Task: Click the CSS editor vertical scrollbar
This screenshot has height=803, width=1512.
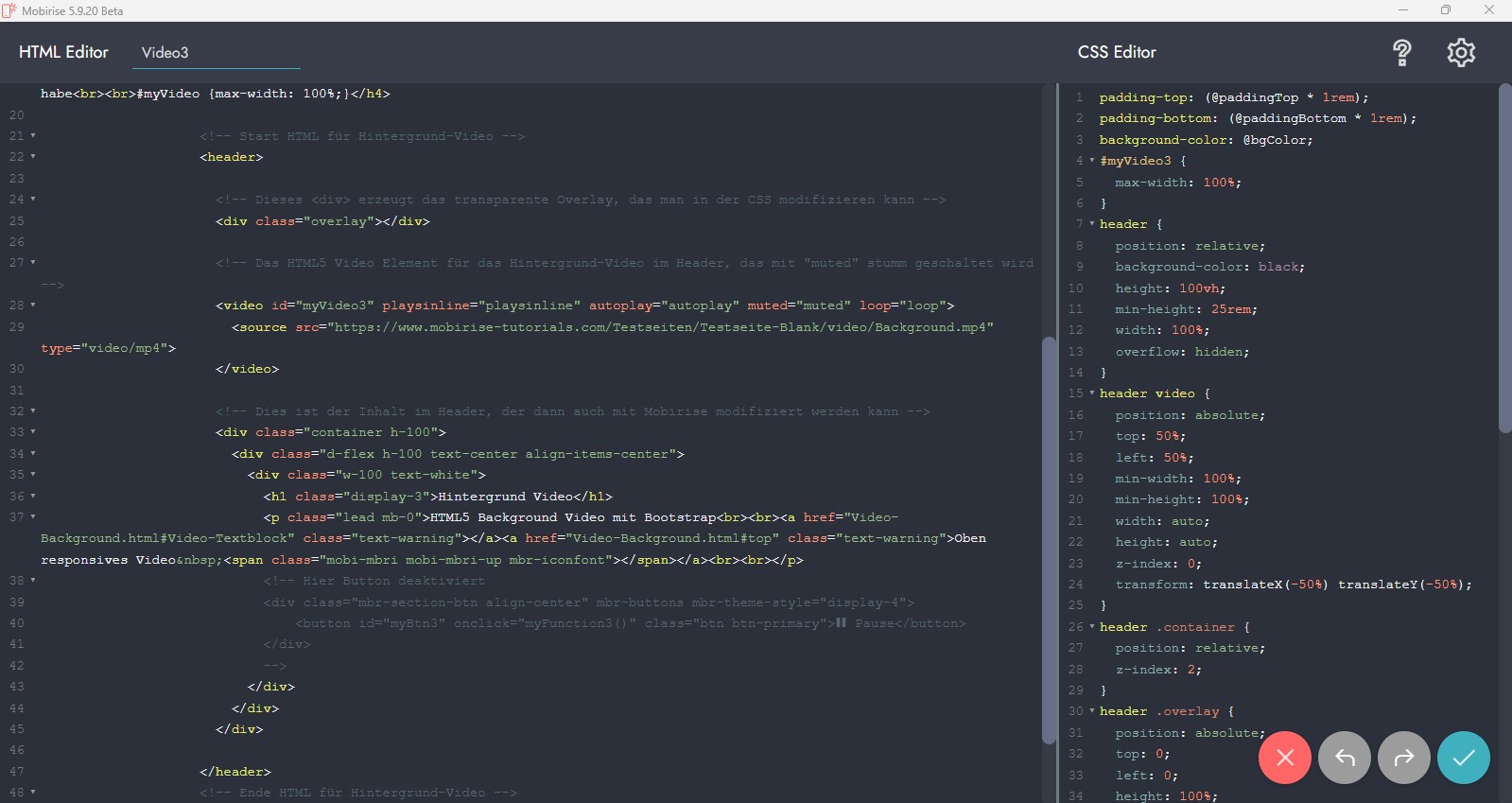Action: [x=1504, y=257]
